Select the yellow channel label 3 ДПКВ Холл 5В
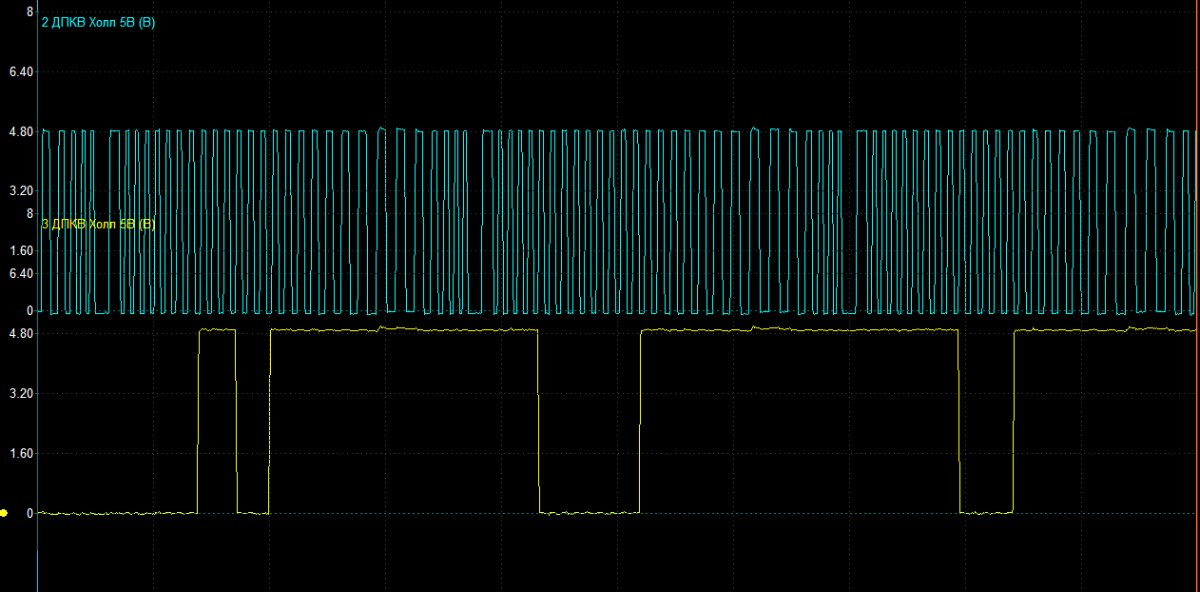Viewport: 1200px width, 592px height. point(97,224)
